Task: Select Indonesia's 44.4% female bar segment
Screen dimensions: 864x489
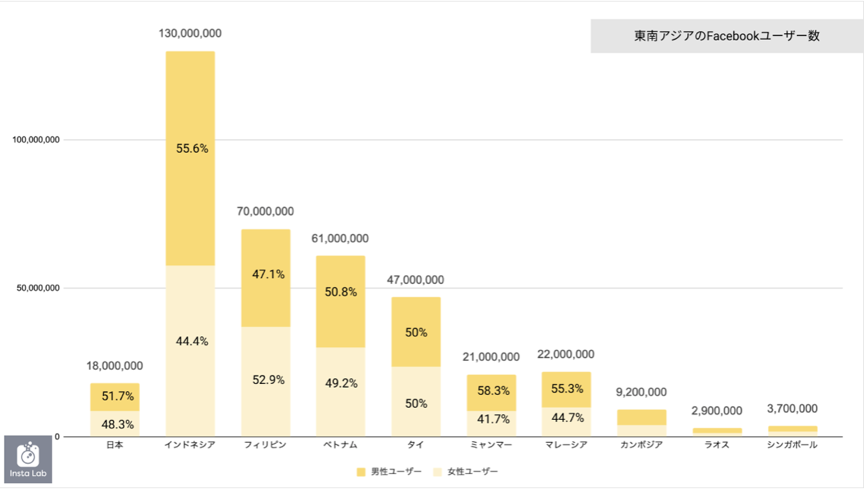Action: point(191,351)
